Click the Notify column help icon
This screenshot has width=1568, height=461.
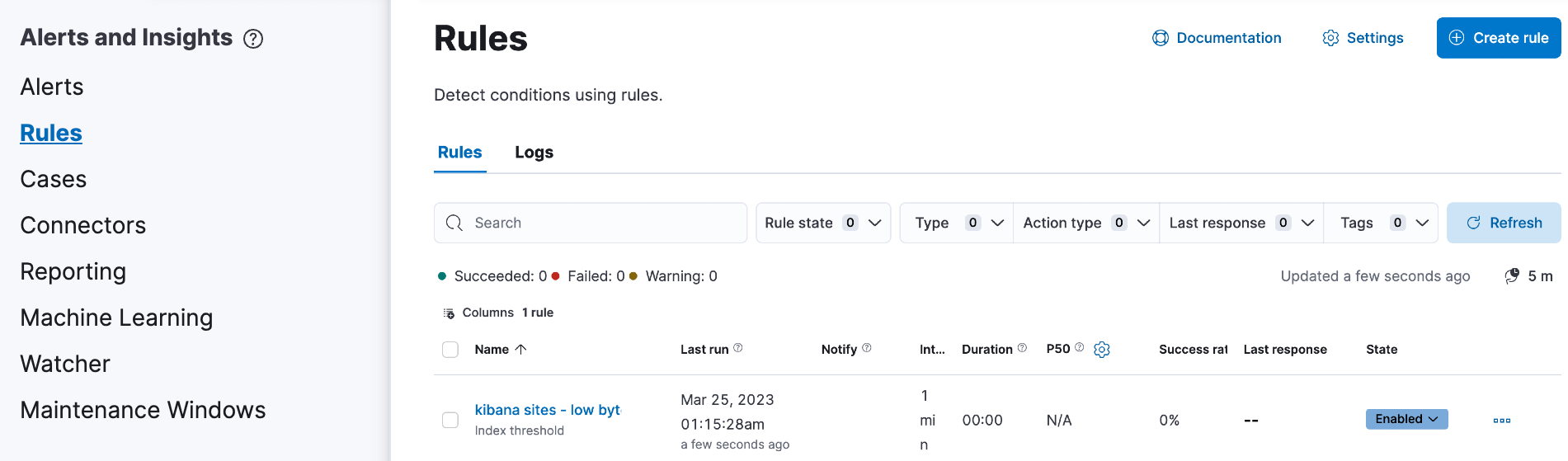tap(867, 348)
